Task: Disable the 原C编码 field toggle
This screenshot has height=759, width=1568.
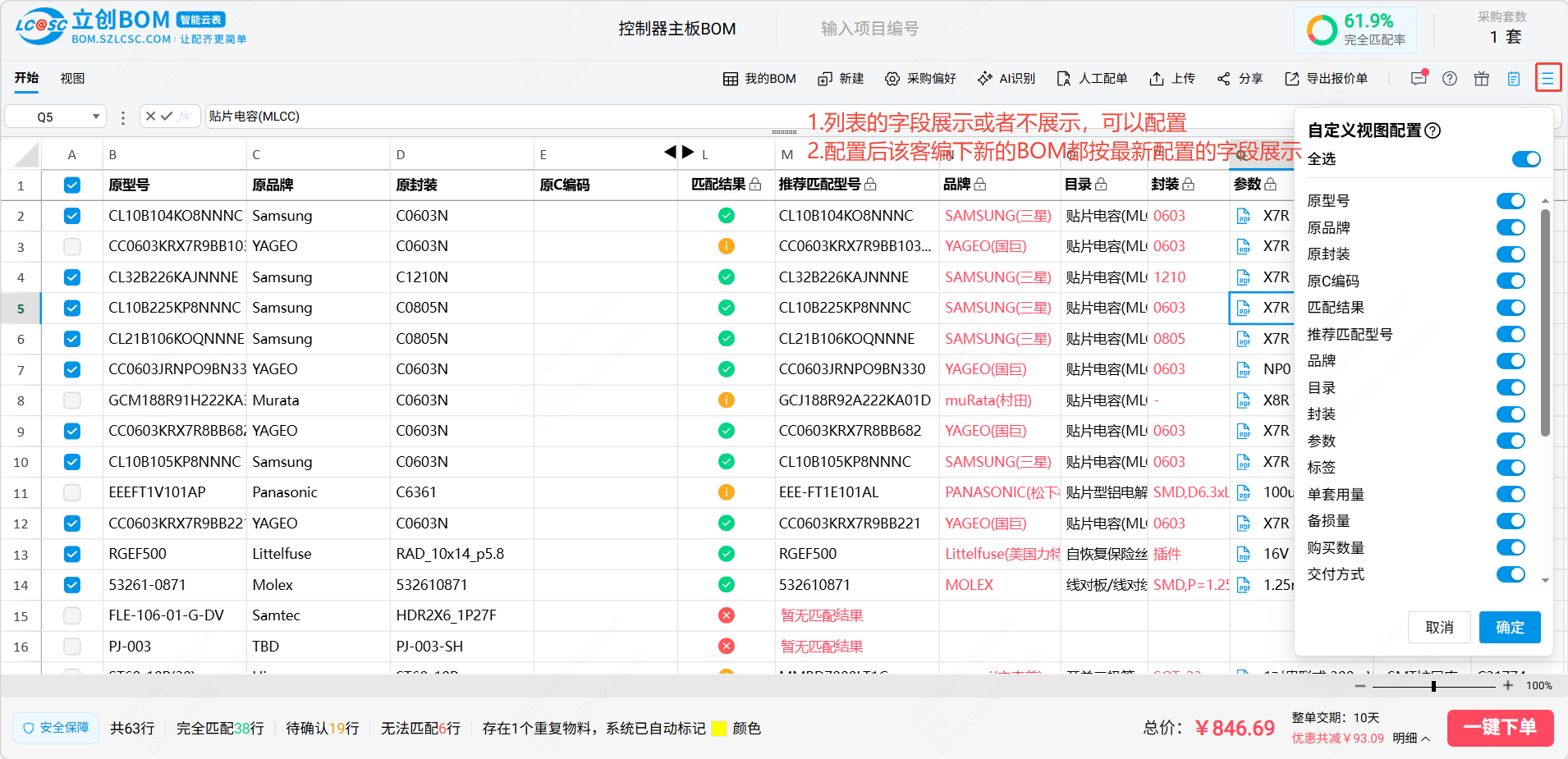Action: (1511, 281)
